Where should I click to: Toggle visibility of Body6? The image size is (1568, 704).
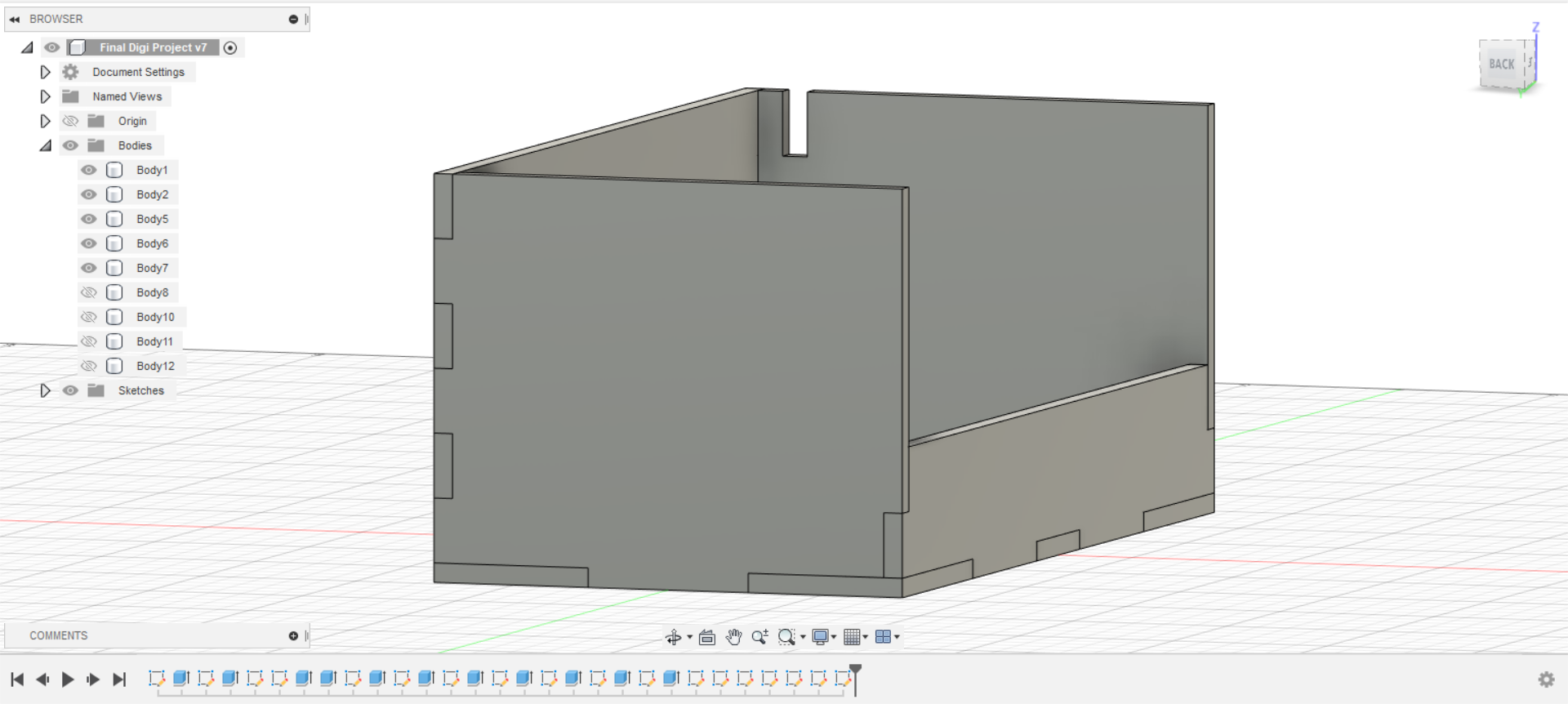[89, 243]
